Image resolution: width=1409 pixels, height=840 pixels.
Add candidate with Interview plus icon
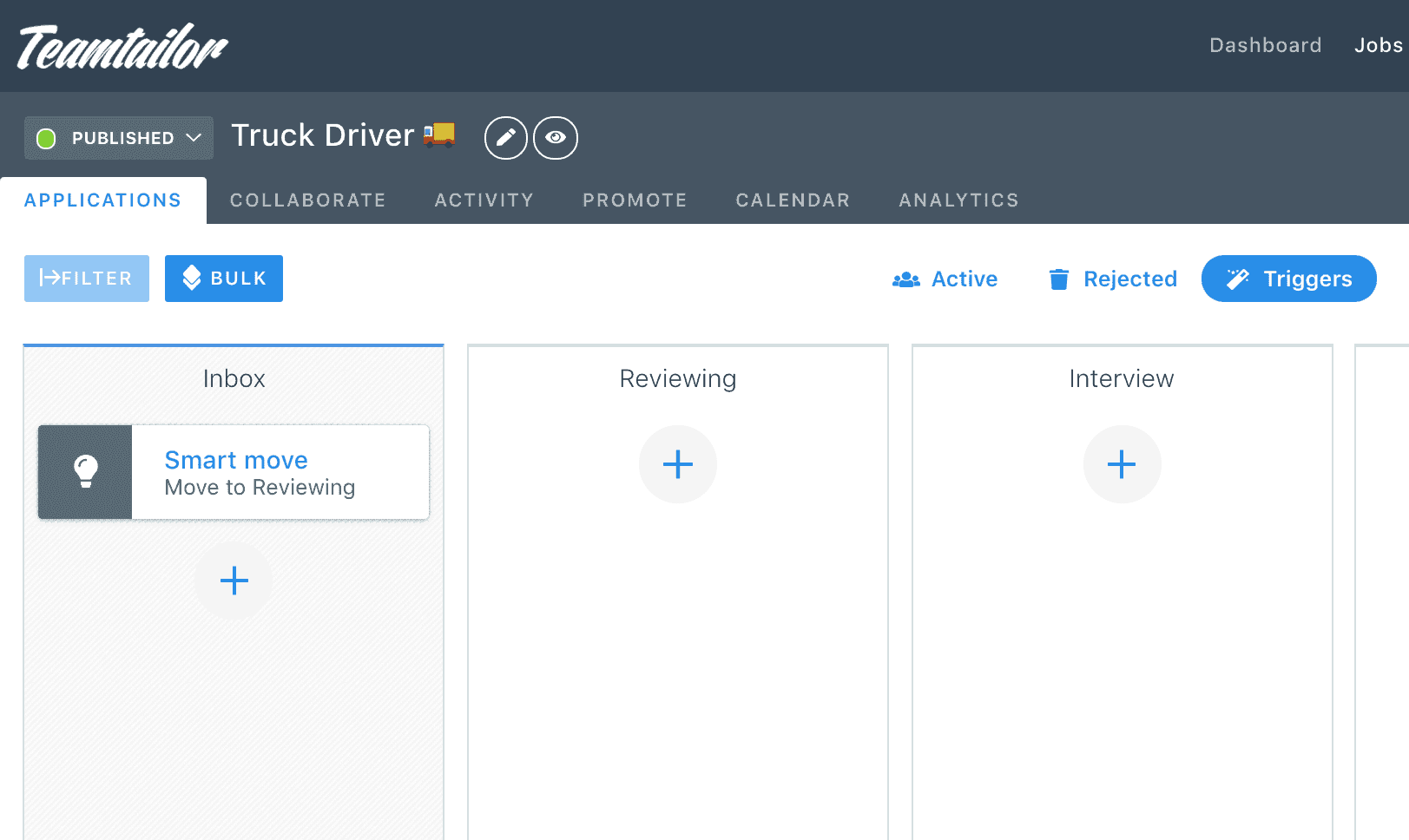[1122, 464]
